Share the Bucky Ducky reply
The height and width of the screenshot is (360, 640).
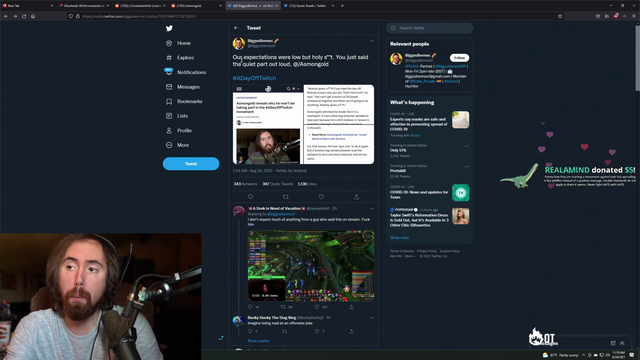(x=351, y=331)
